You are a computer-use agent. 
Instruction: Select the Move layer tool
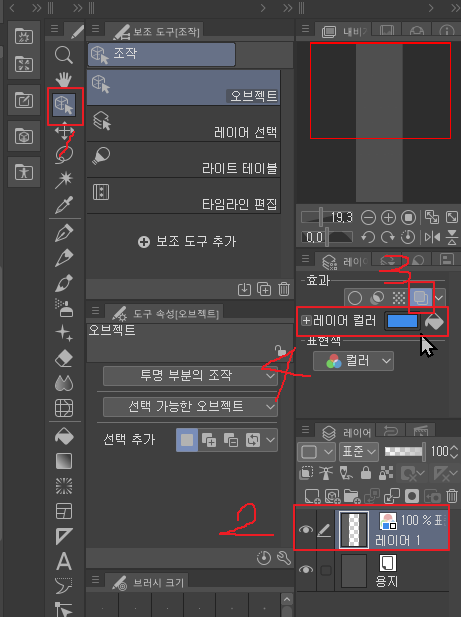point(65,131)
